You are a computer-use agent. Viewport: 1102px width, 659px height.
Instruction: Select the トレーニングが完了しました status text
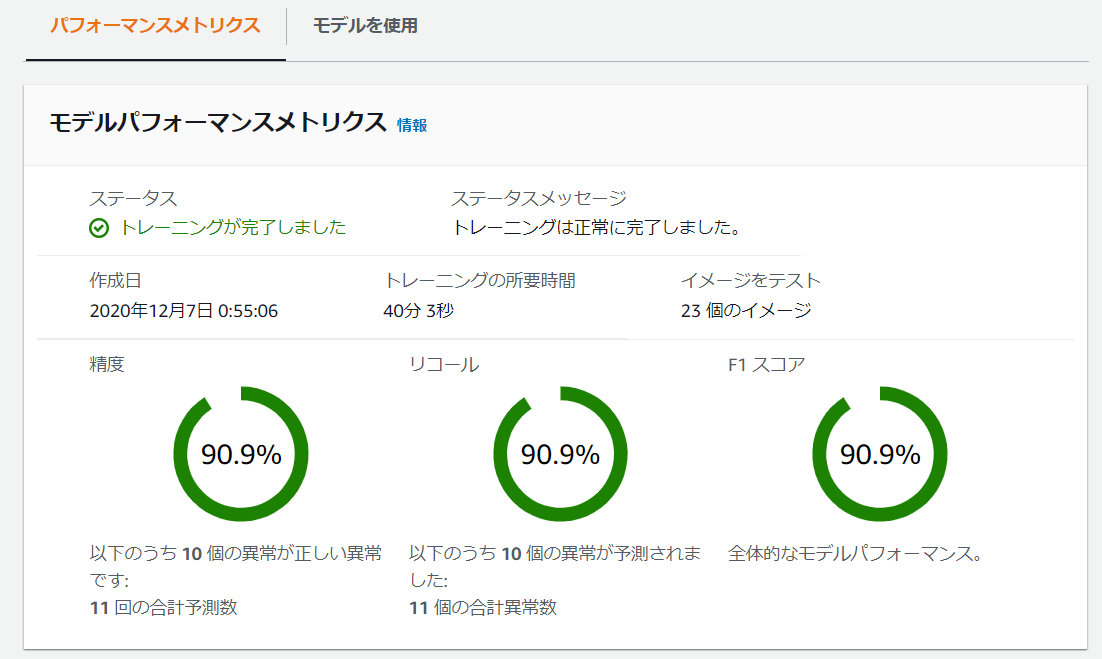[233, 228]
